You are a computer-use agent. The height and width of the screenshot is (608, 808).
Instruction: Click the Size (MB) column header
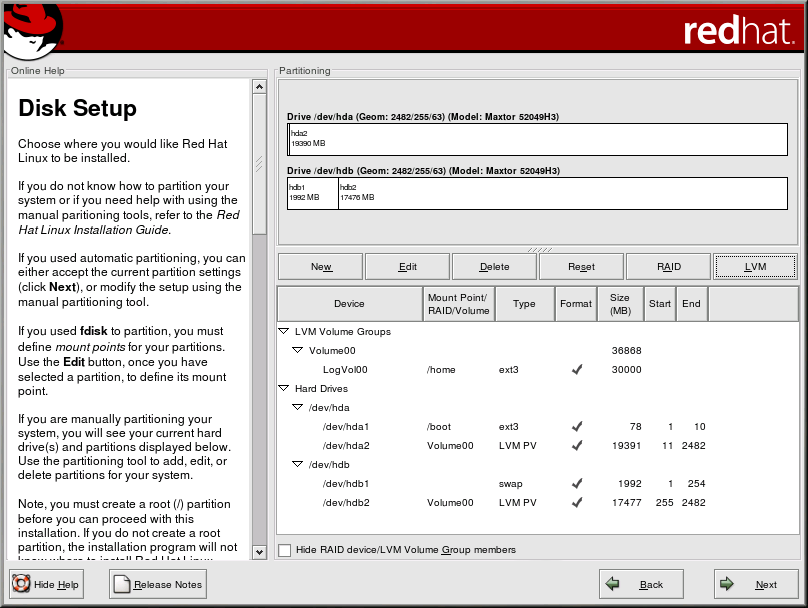620,304
